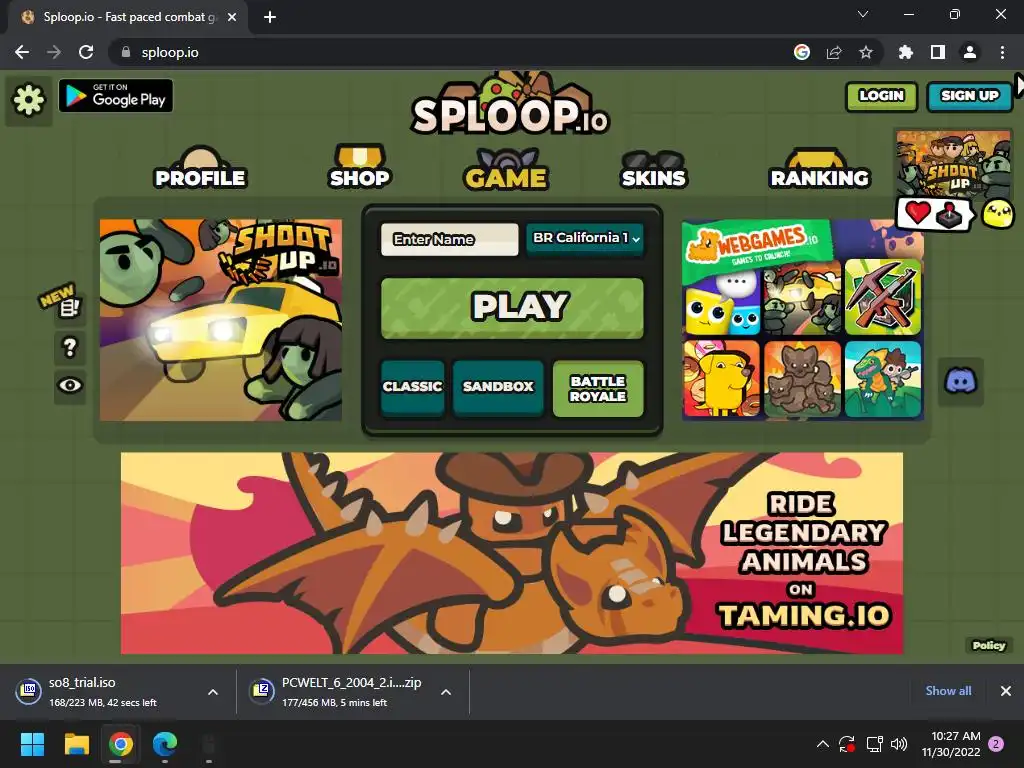Open the Windows Start menu
Screen dimensions: 1024x768
32,744
